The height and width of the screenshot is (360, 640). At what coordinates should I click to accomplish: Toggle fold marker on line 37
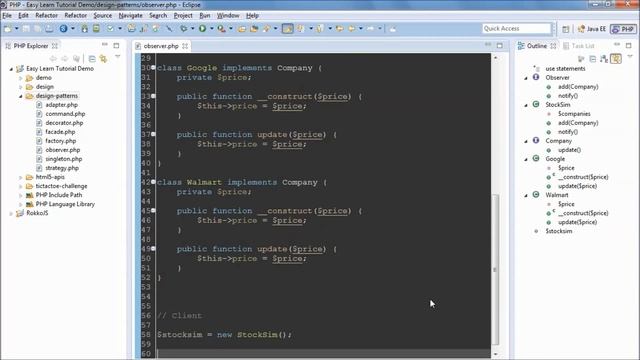(x=153, y=134)
